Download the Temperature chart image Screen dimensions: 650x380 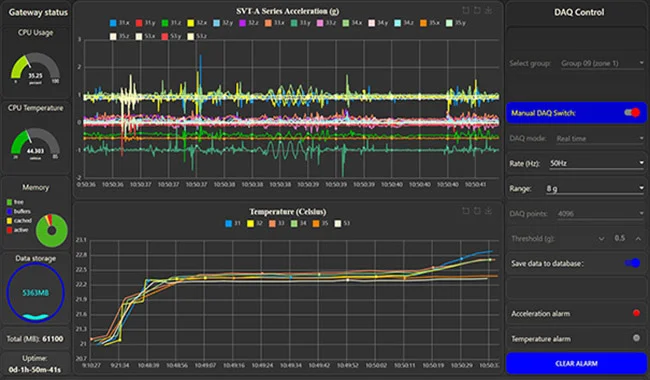(x=489, y=211)
